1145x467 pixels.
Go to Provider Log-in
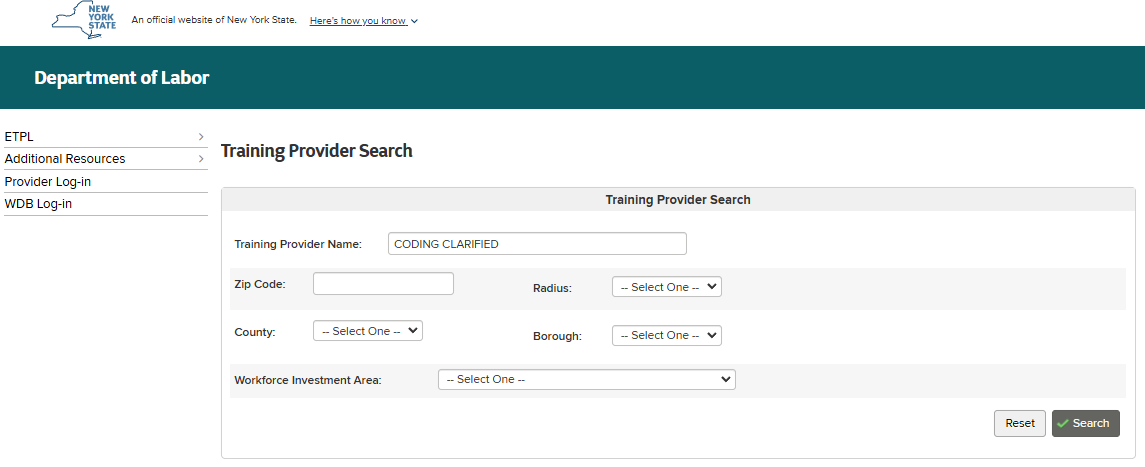[48, 182]
